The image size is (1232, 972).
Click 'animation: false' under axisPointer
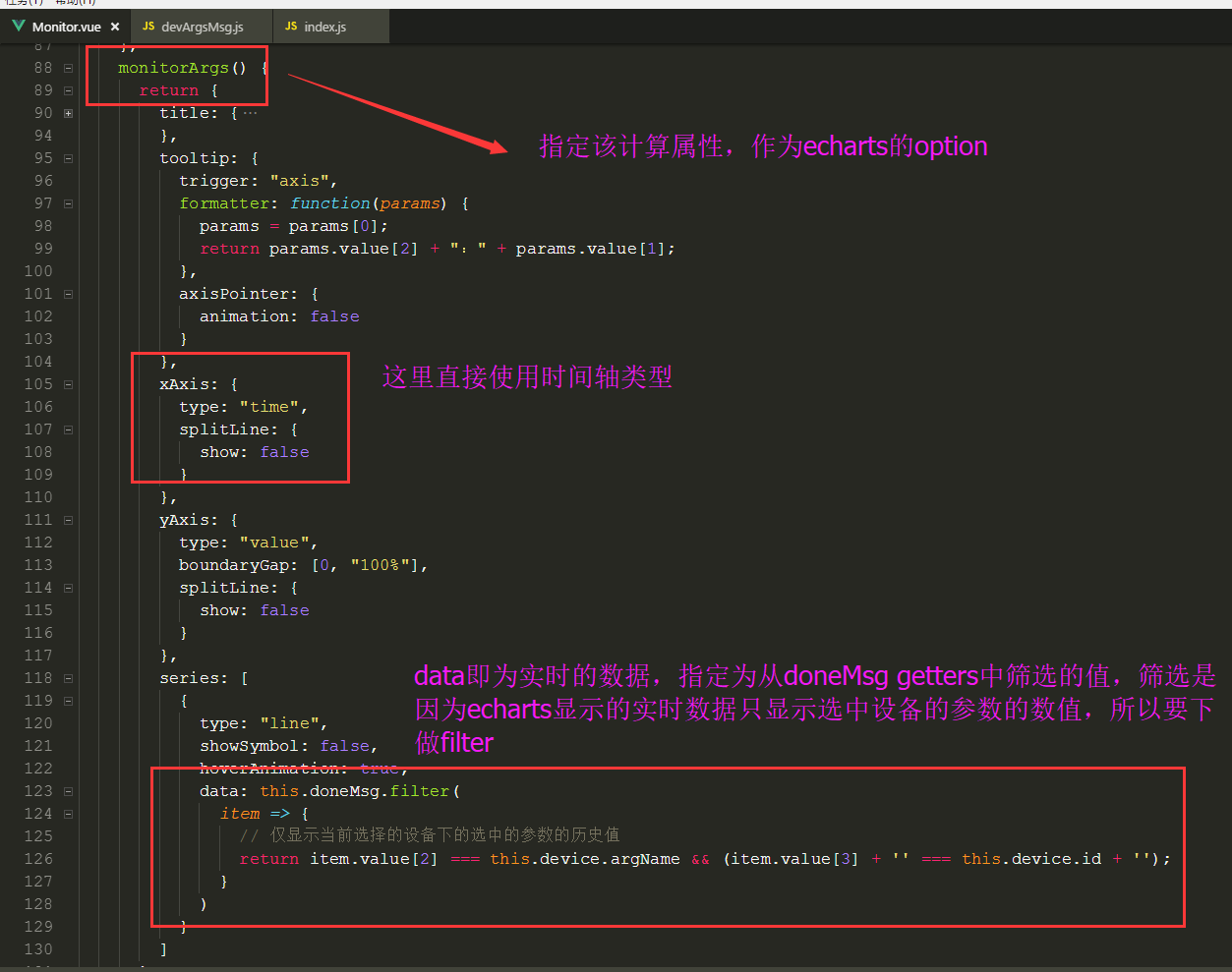point(279,316)
